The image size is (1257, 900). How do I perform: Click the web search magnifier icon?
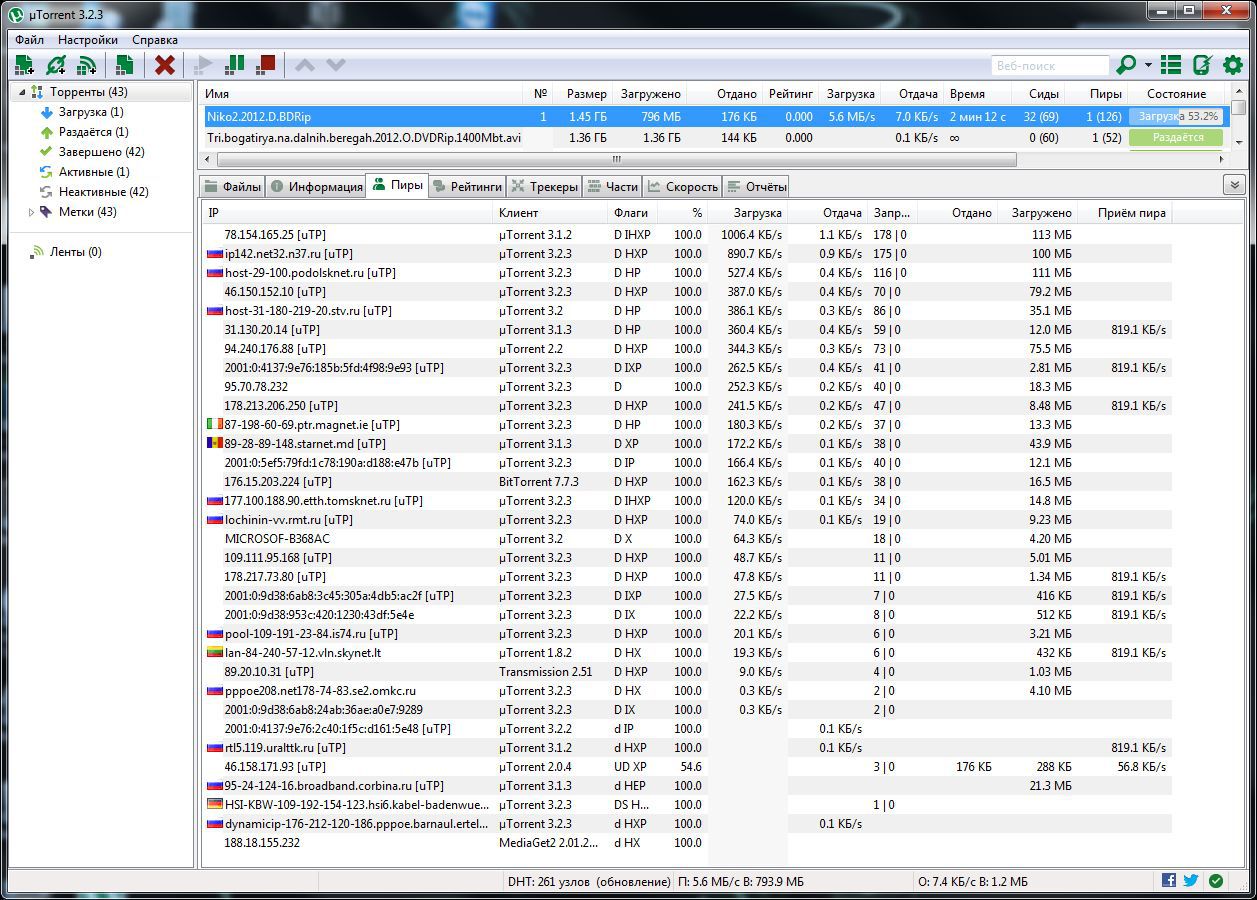(1126, 65)
